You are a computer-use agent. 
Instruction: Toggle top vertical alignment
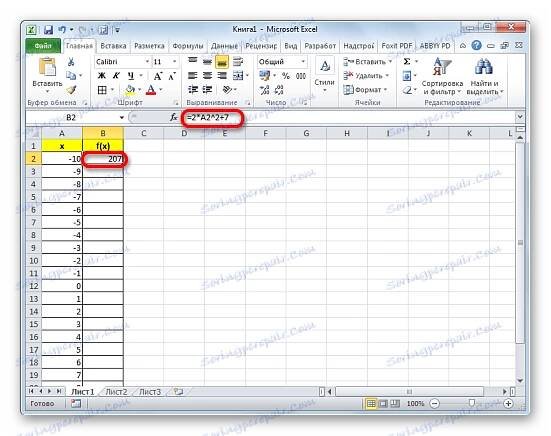(x=193, y=61)
